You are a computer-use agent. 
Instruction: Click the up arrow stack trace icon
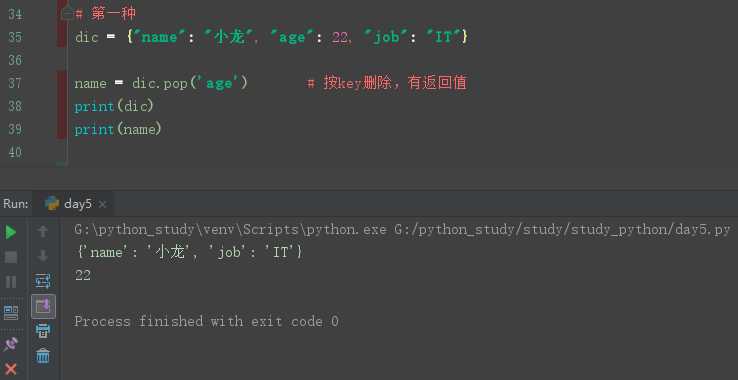pyautogui.click(x=43, y=231)
